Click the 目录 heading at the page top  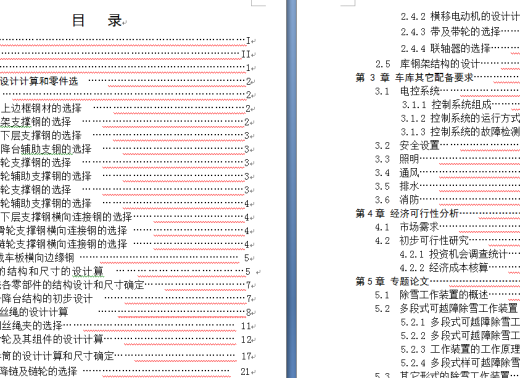coord(97,21)
